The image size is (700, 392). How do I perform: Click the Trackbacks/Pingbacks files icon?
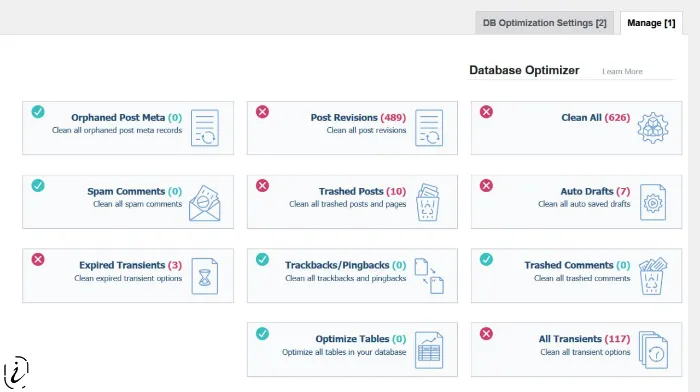429,276
